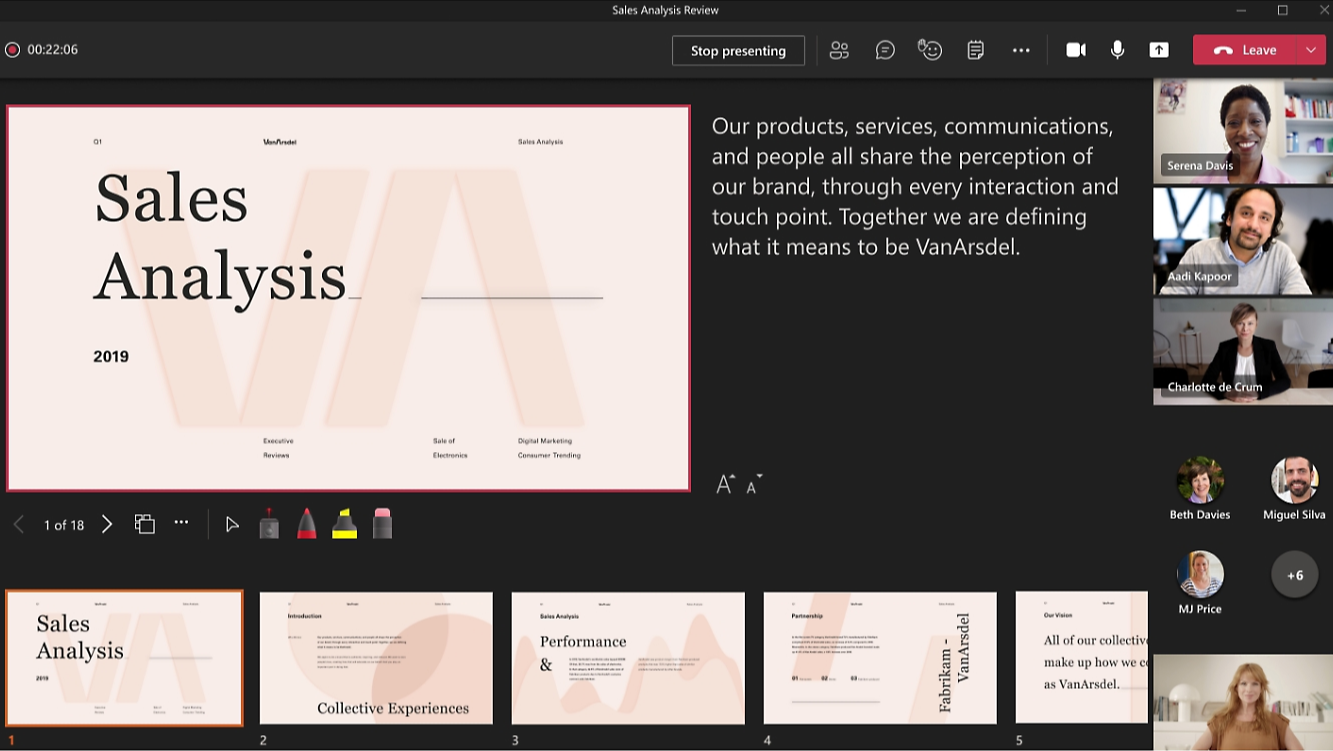Open the slide grid view icon
This screenshot has width=1333, height=751.
[x=145, y=524]
